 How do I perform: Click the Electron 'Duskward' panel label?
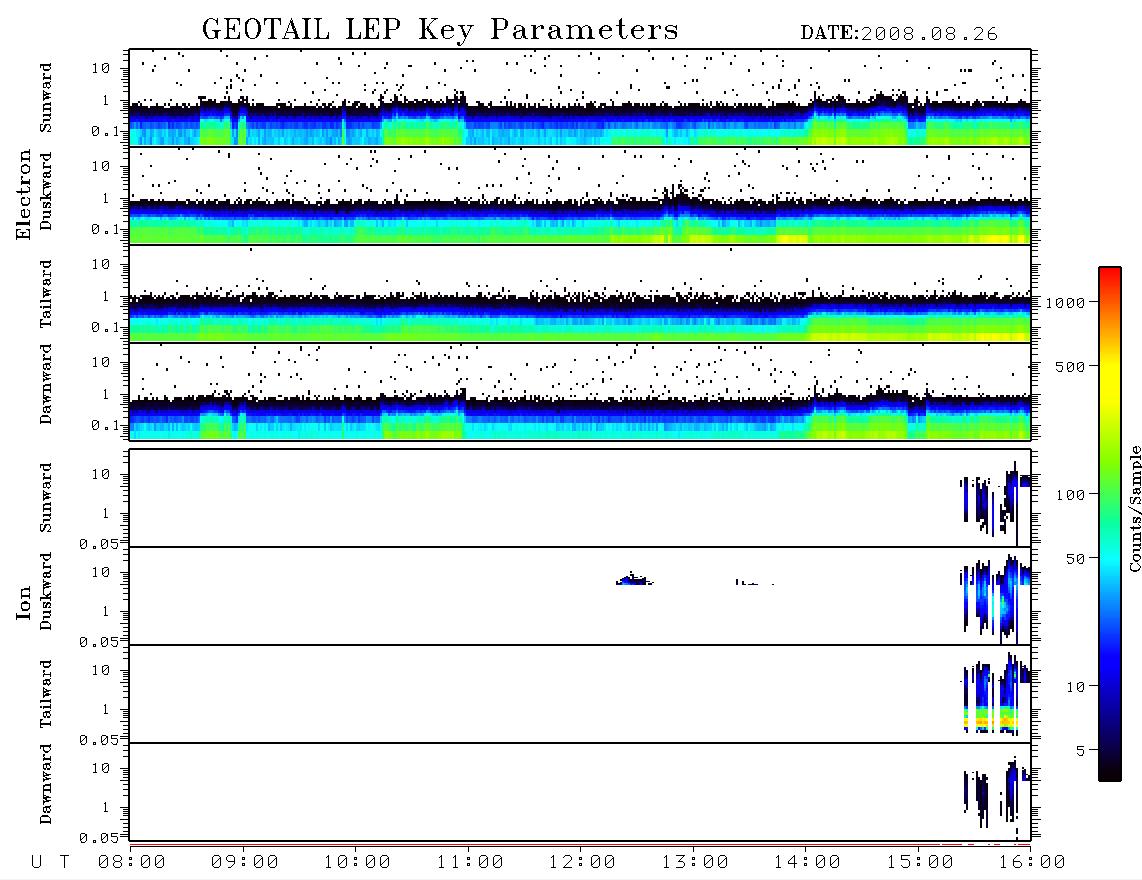46,191
